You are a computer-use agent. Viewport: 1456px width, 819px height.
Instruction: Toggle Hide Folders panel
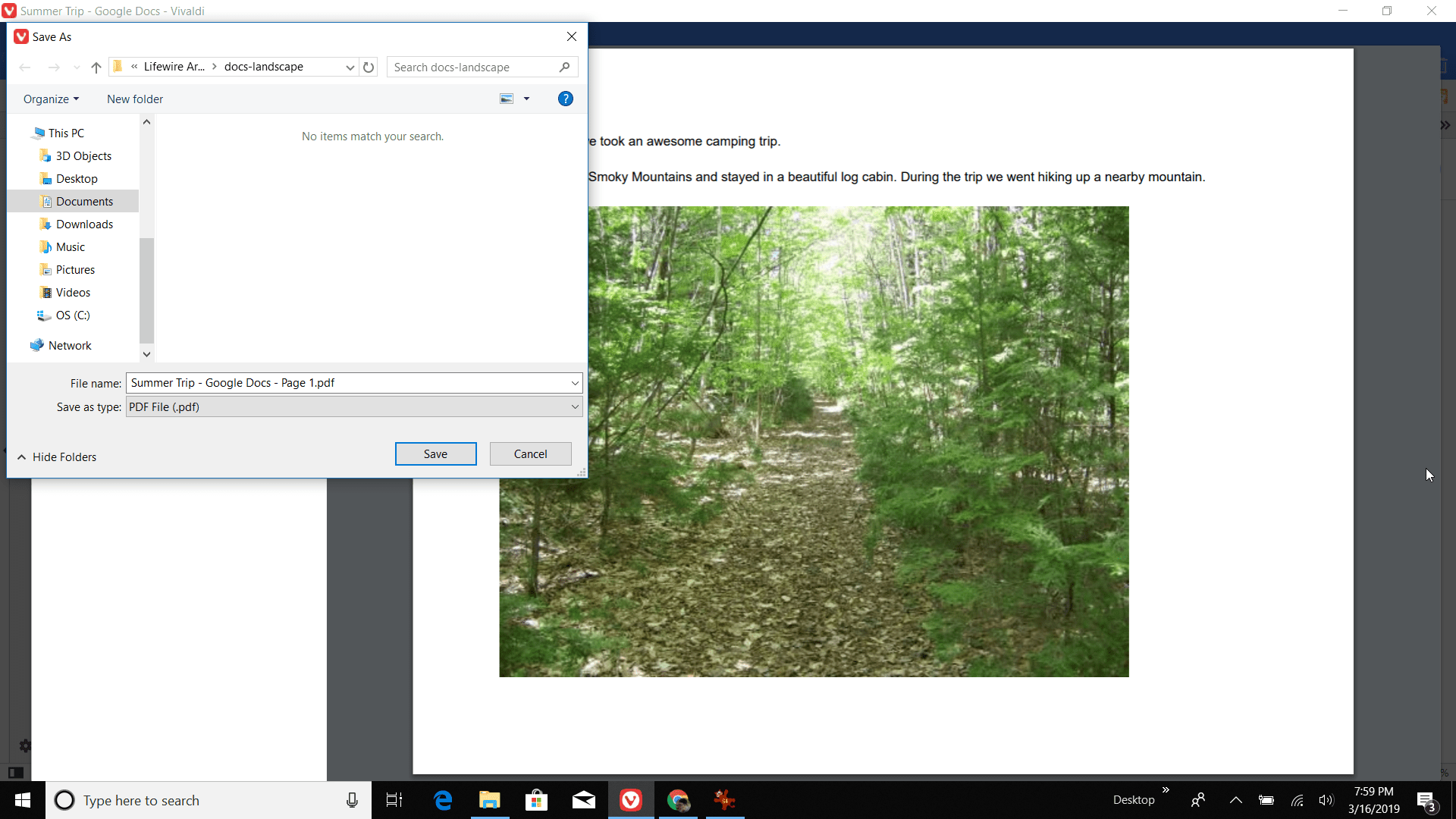pos(57,457)
